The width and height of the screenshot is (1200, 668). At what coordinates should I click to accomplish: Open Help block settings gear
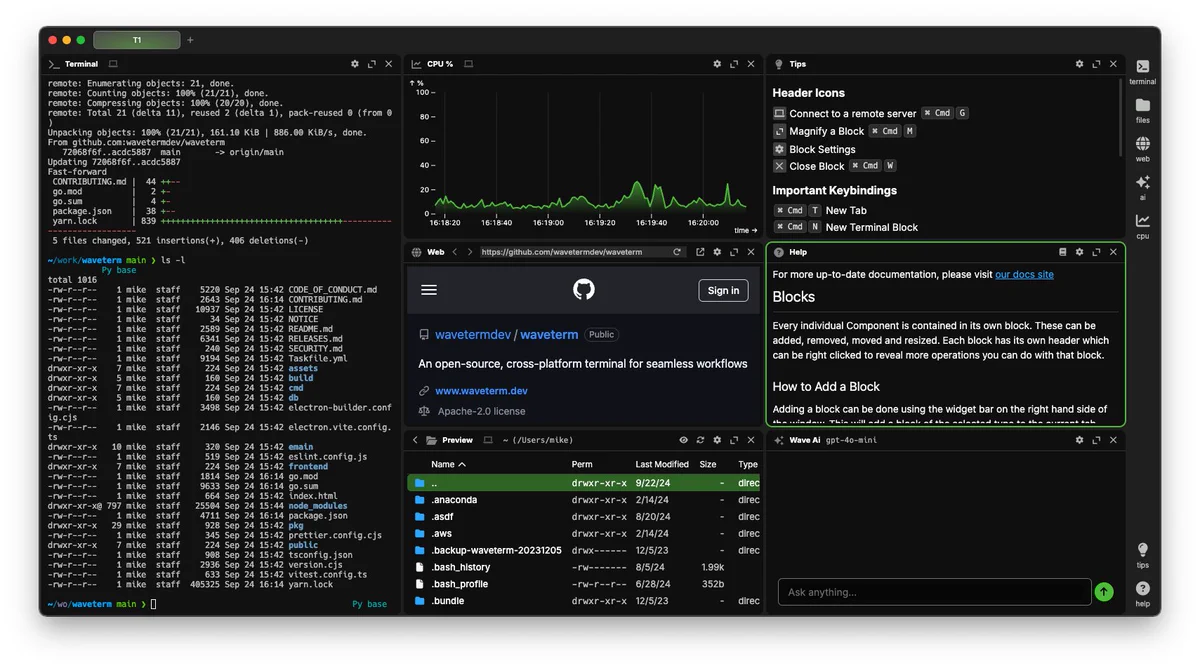point(1079,252)
